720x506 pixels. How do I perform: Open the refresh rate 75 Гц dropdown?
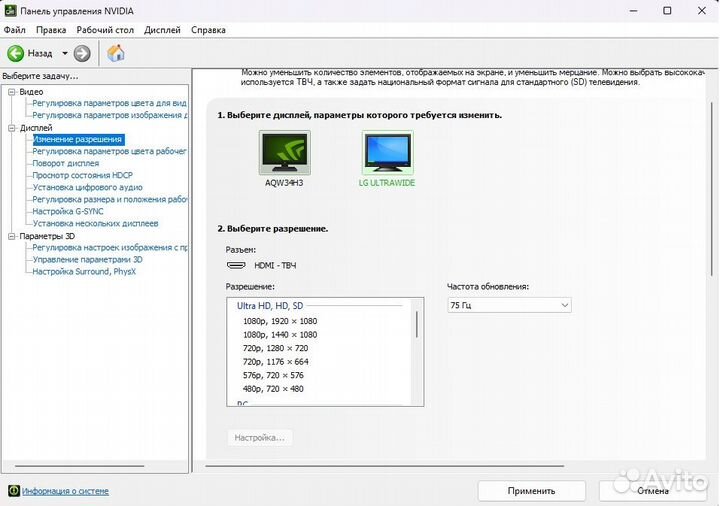[509, 305]
